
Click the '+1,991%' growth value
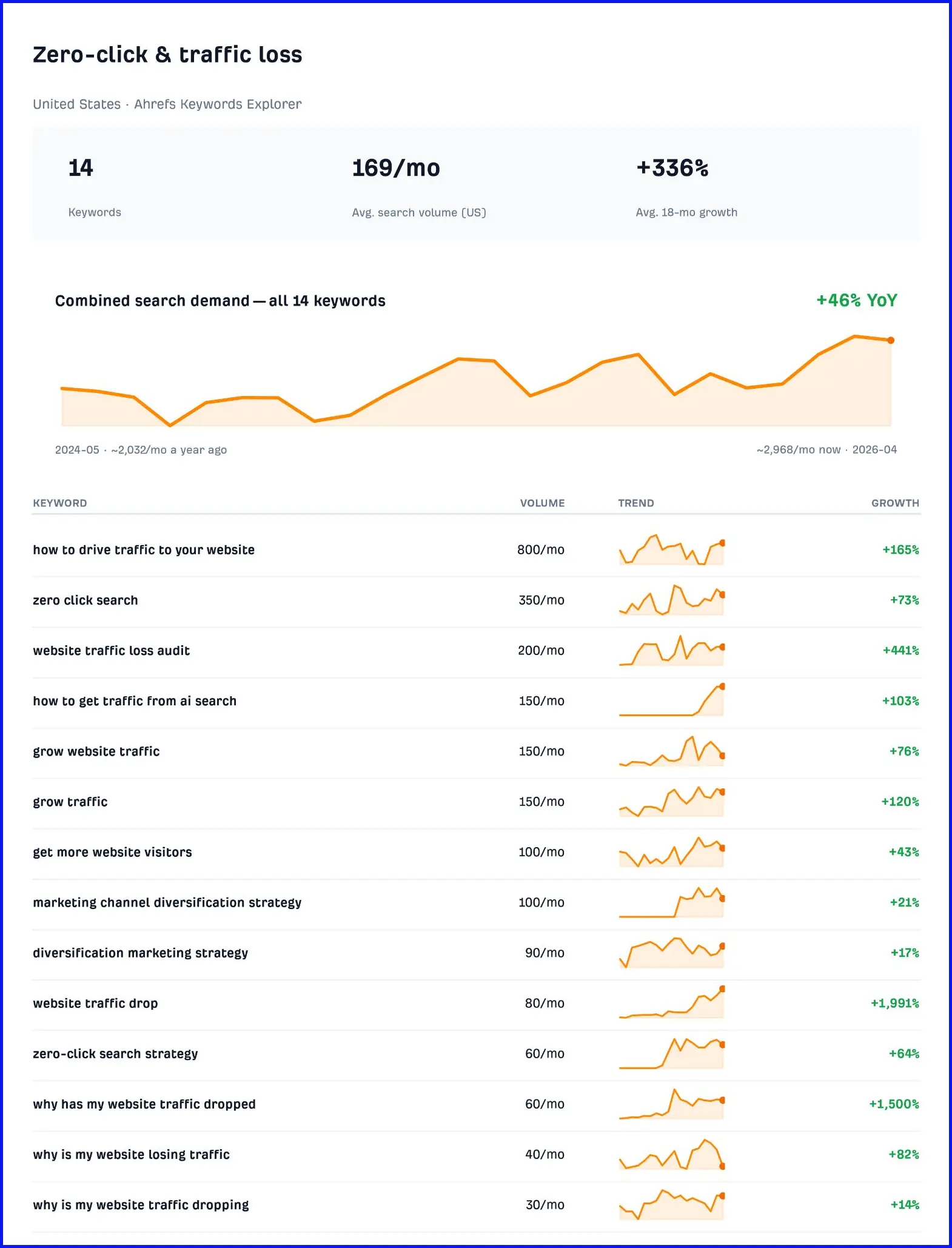[x=895, y=1003]
